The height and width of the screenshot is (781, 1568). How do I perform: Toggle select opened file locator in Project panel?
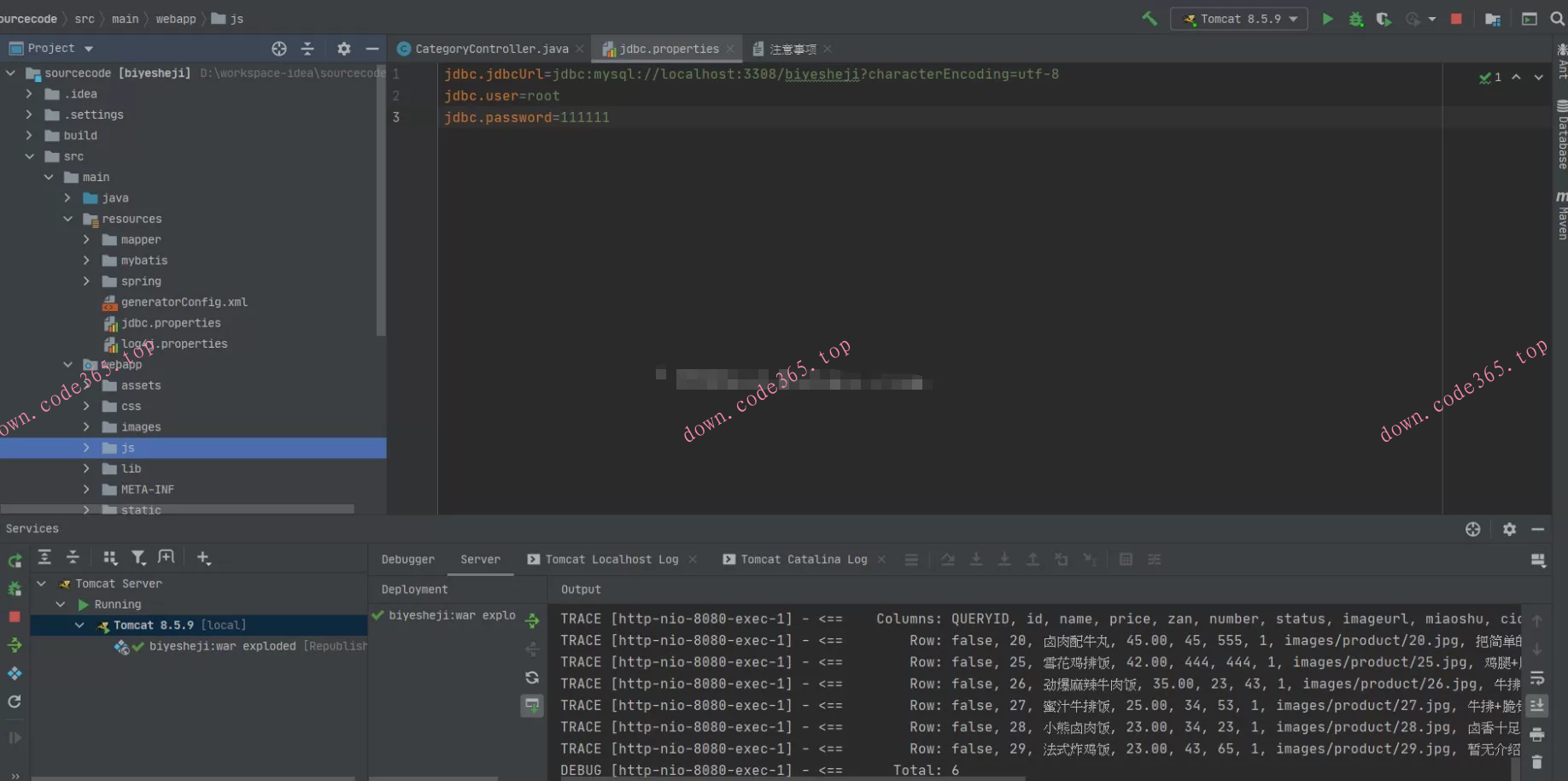pyautogui.click(x=279, y=49)
